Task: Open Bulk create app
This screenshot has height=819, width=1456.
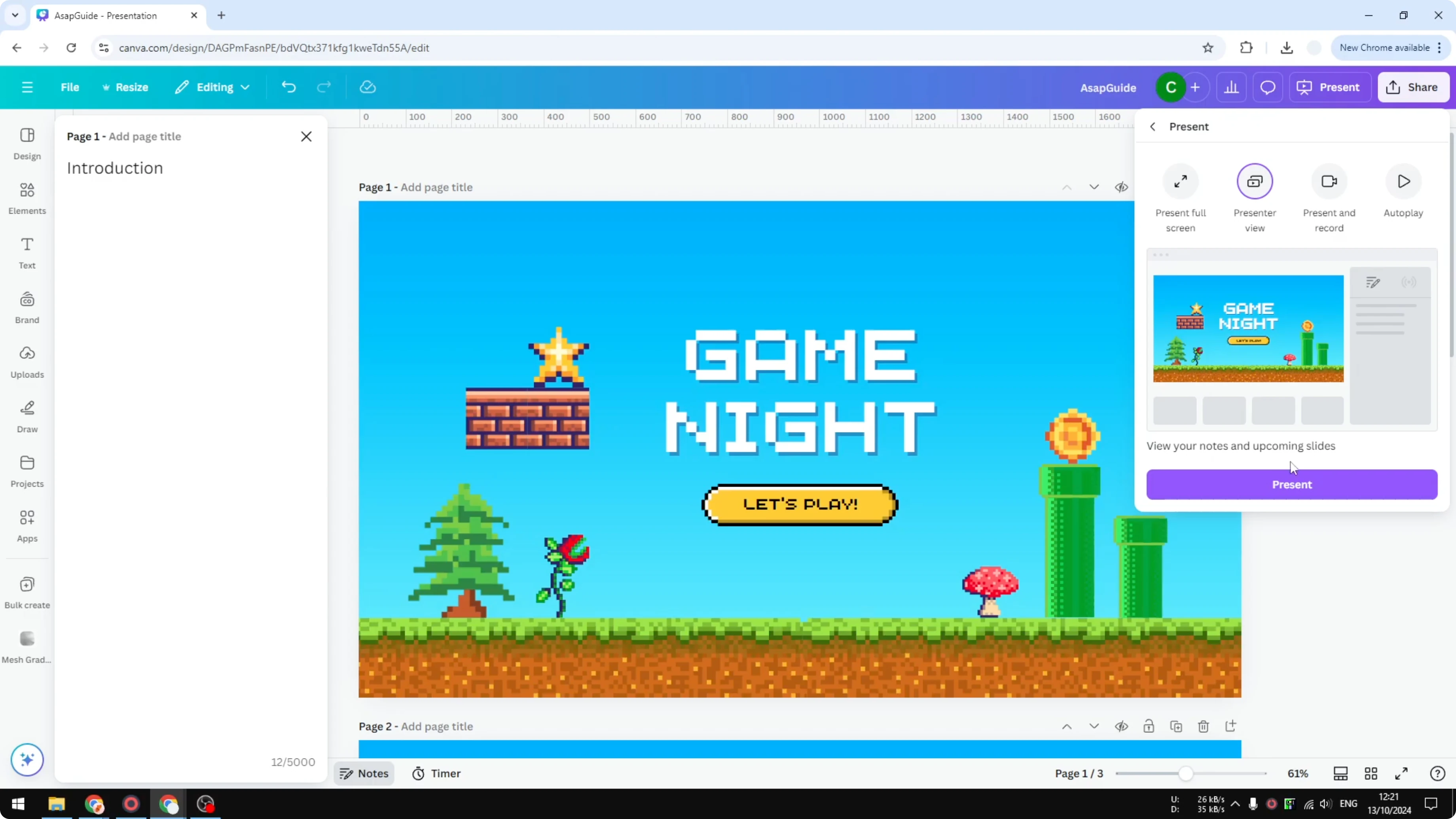Action: coord(27,592)
